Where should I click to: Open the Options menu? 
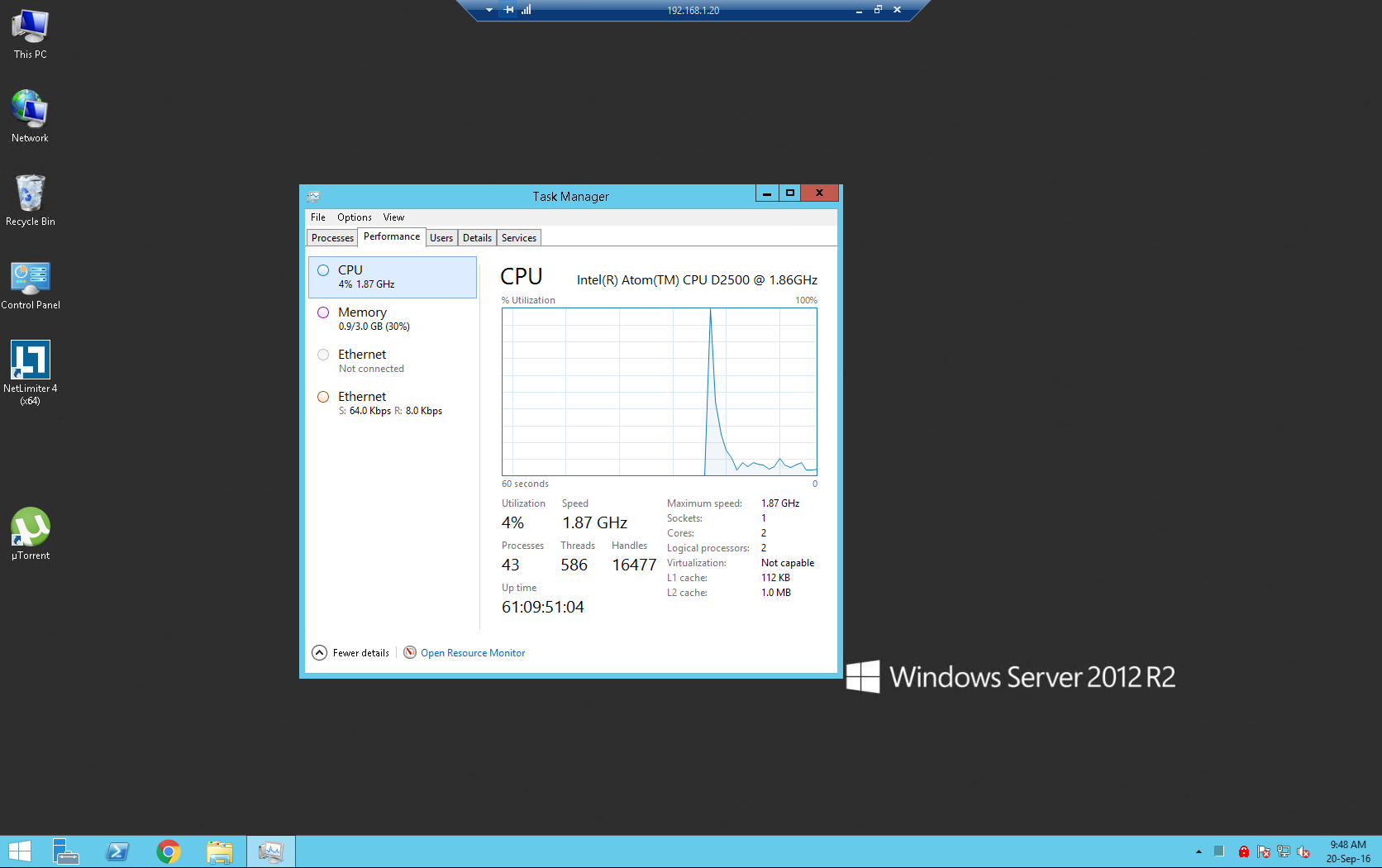(x=355, y=217)
